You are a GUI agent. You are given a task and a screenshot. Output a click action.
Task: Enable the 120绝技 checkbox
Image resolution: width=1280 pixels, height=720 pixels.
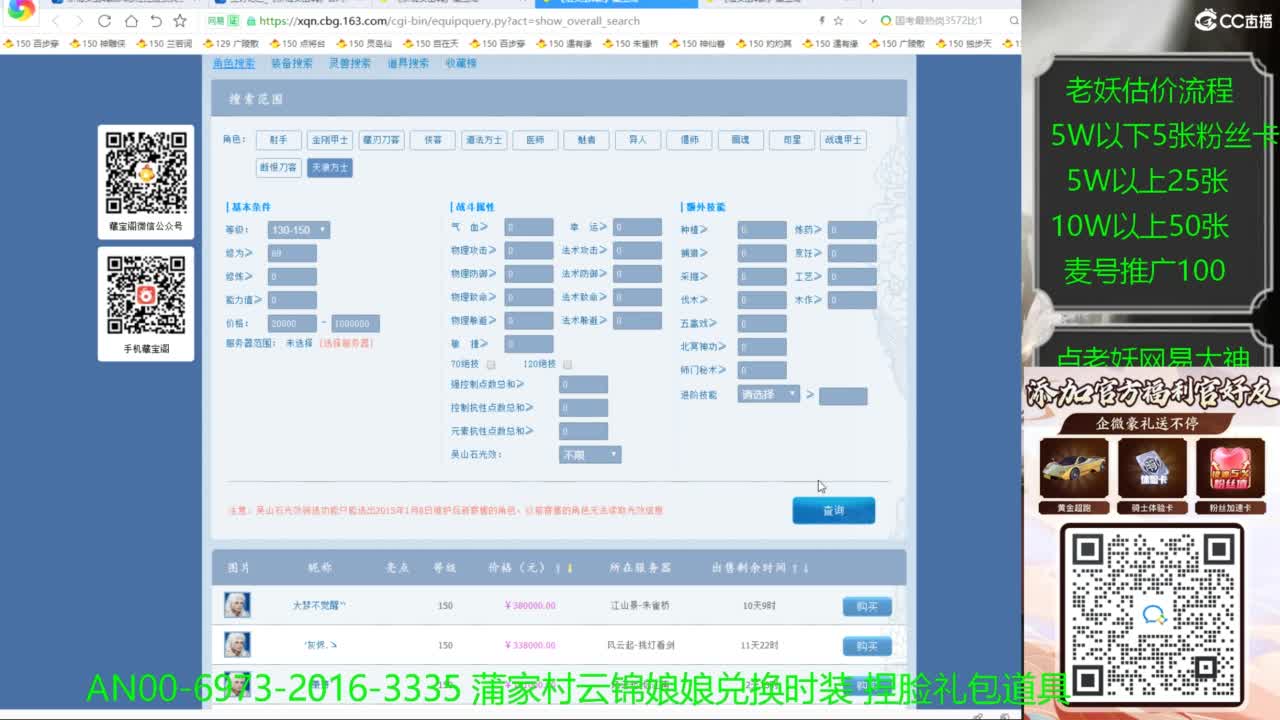click(566, 364)
